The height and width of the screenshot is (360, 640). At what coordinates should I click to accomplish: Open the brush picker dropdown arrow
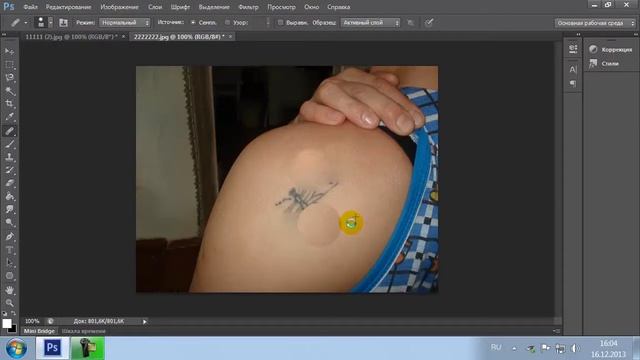pos(51,23)
